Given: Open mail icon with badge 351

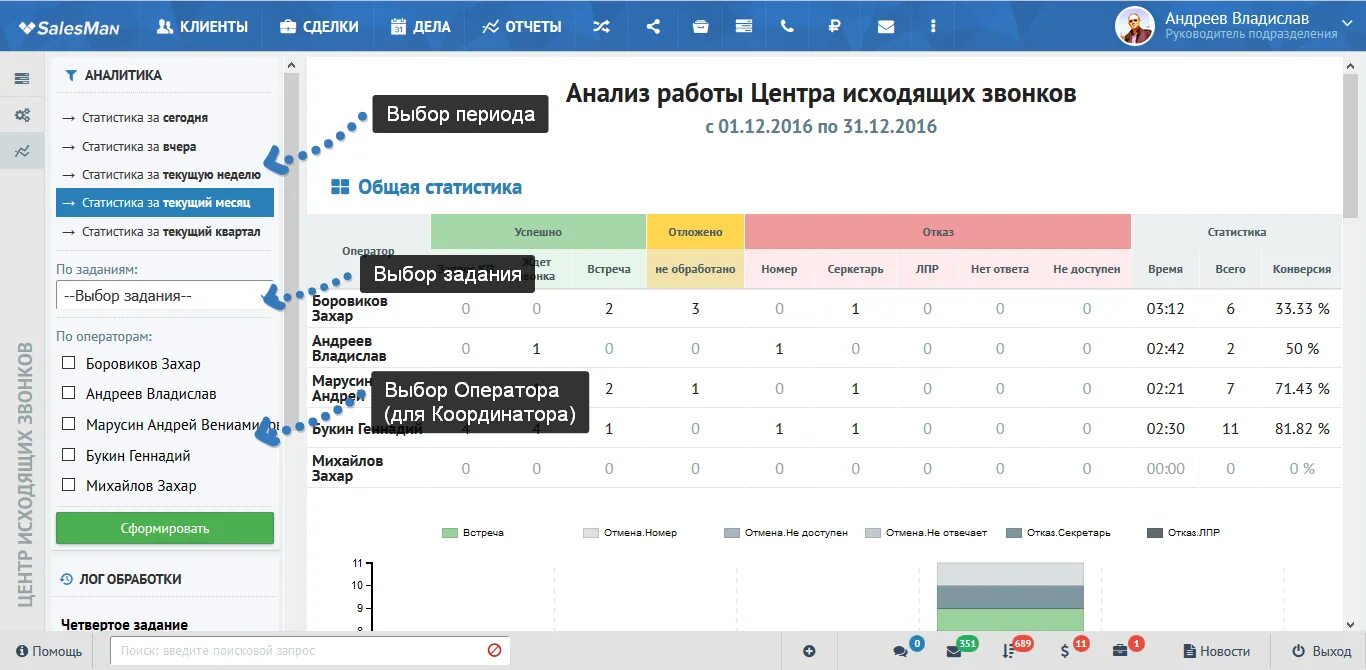Looking at the screenshot, I should (x=953, y=651).
